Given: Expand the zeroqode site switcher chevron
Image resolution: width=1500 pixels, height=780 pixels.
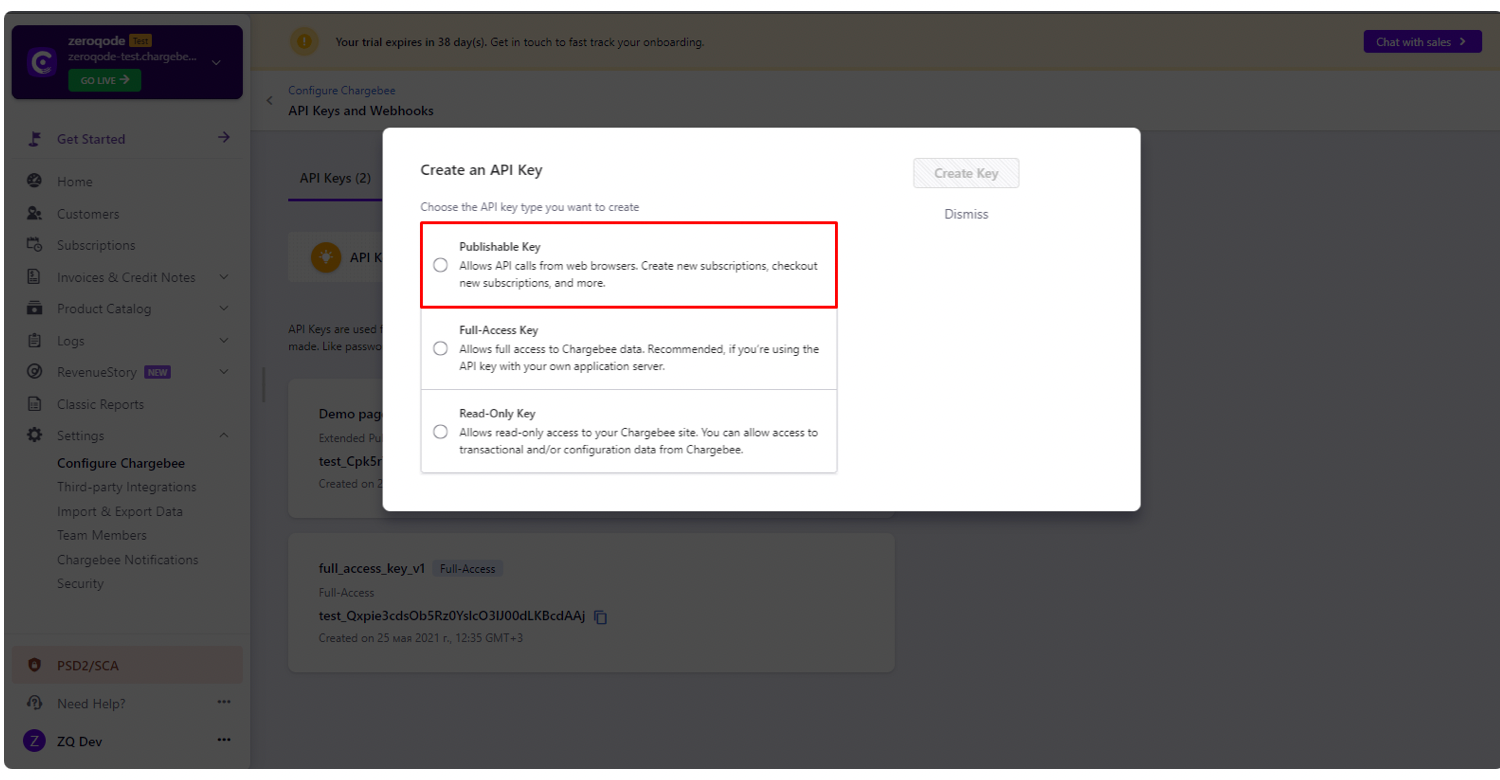Looking at the screenshot, I should point(217,63).
